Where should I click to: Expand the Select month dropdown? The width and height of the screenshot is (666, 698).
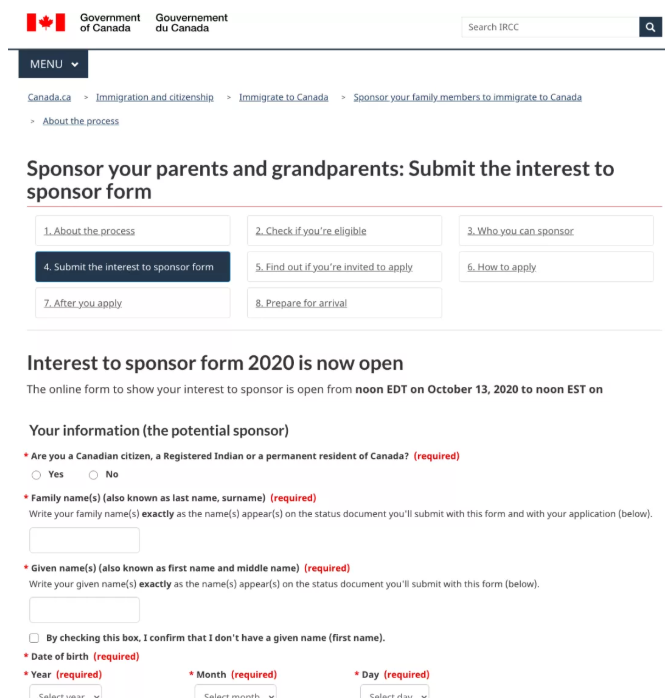point(235,692)
